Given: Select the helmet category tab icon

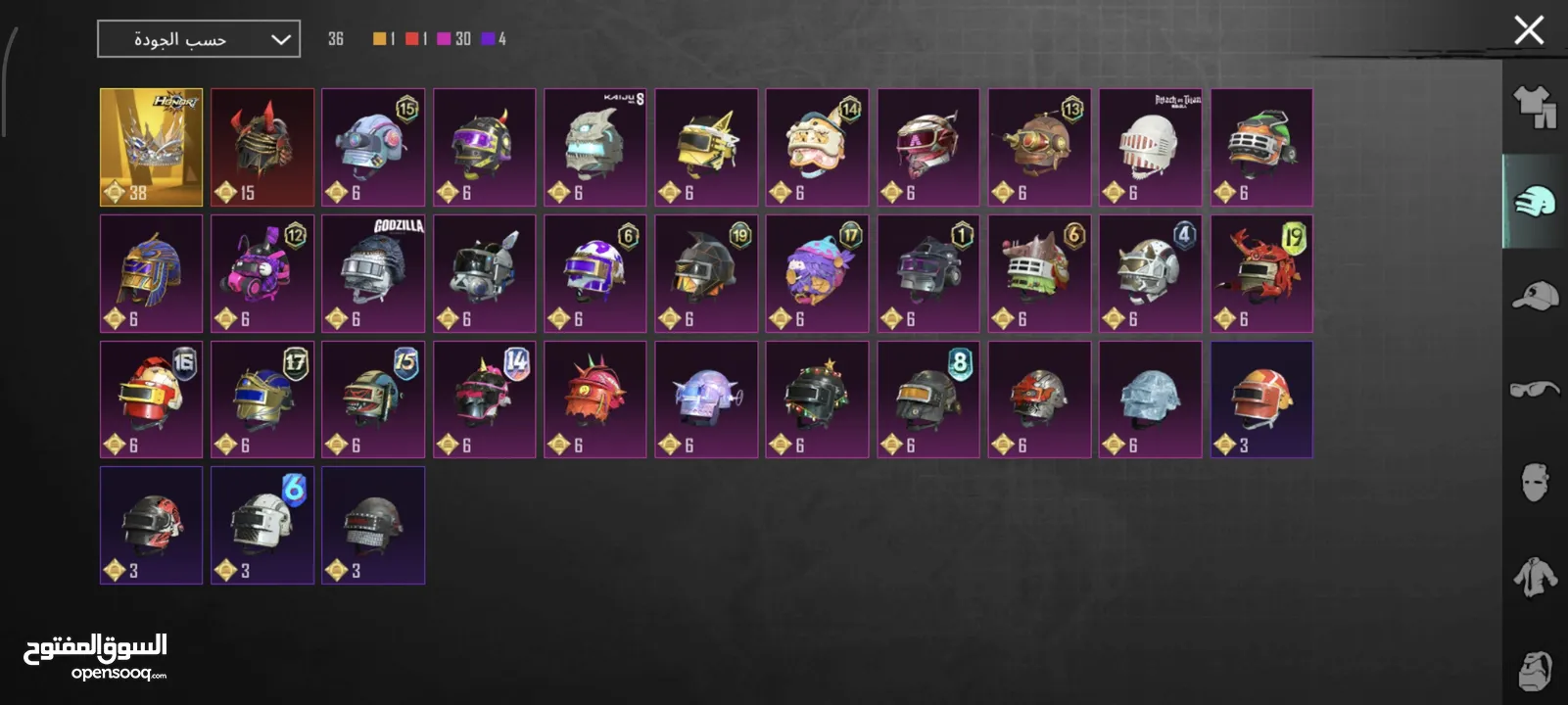Looking at the screenshot, I should (1535, 201).
